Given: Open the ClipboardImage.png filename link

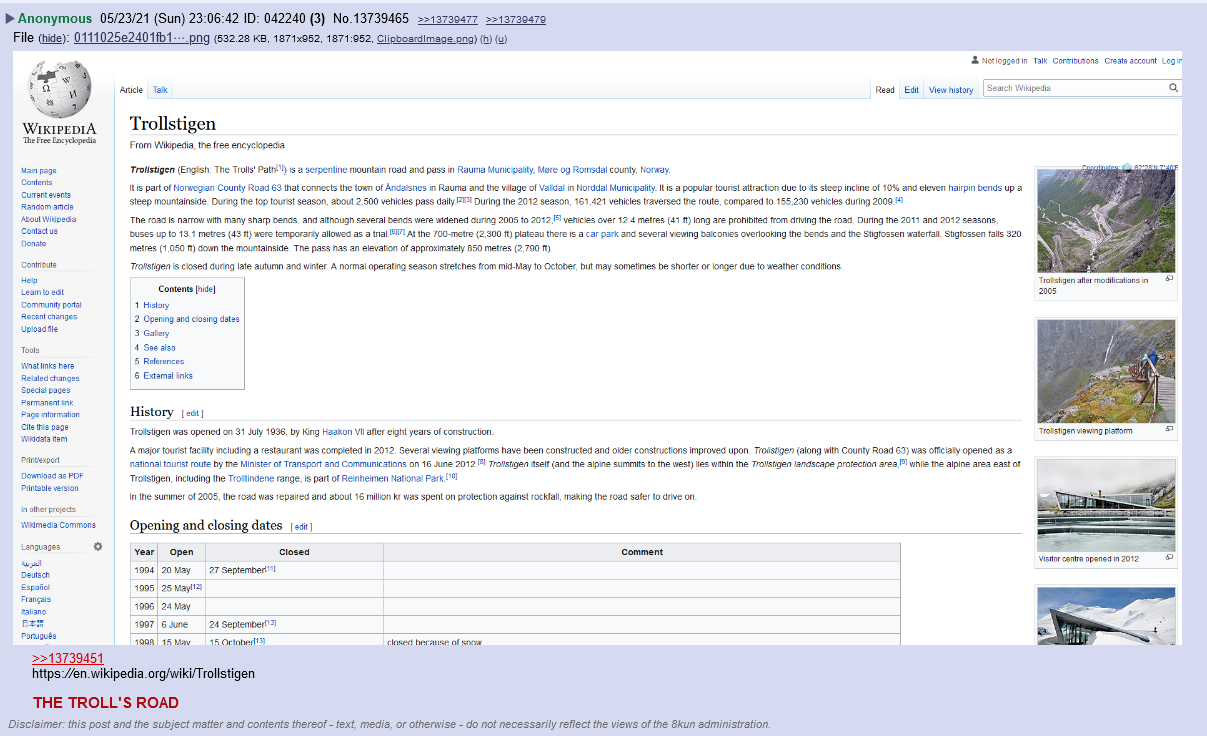Looking at the screenshot, I should point(426,39).
